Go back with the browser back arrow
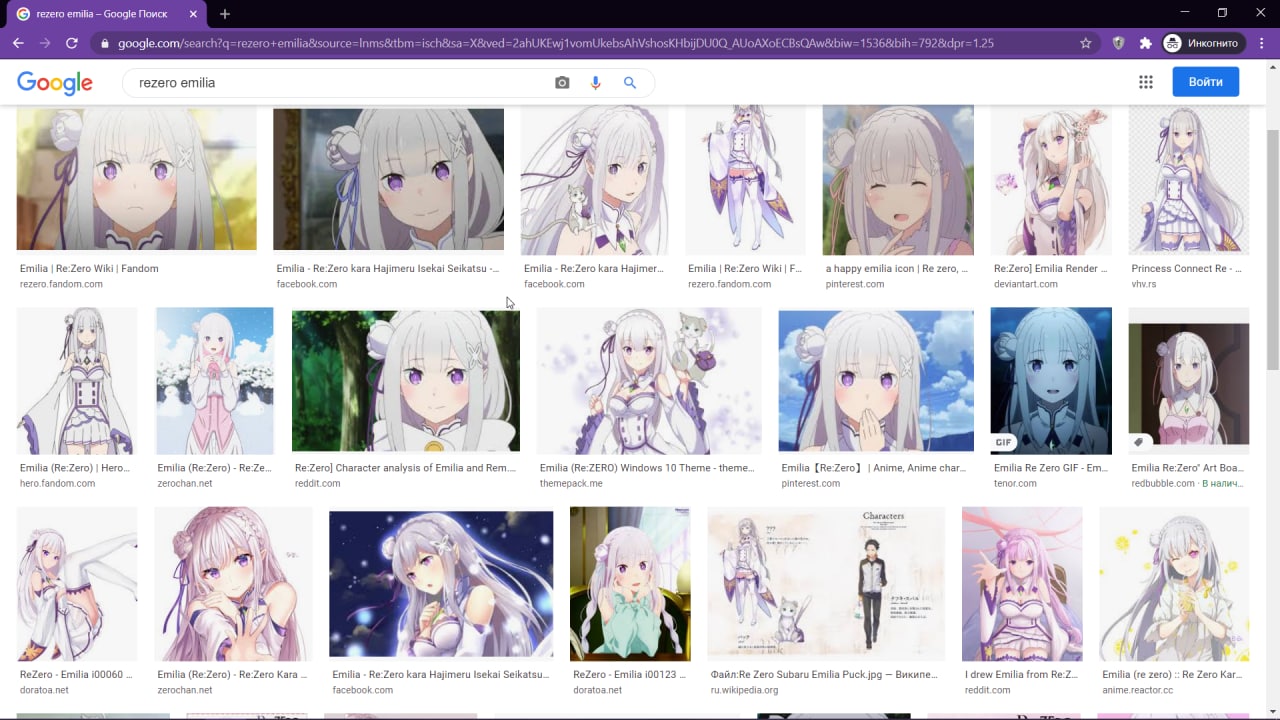This screenshot has width=1280, height=720. [x=18, y=43]
